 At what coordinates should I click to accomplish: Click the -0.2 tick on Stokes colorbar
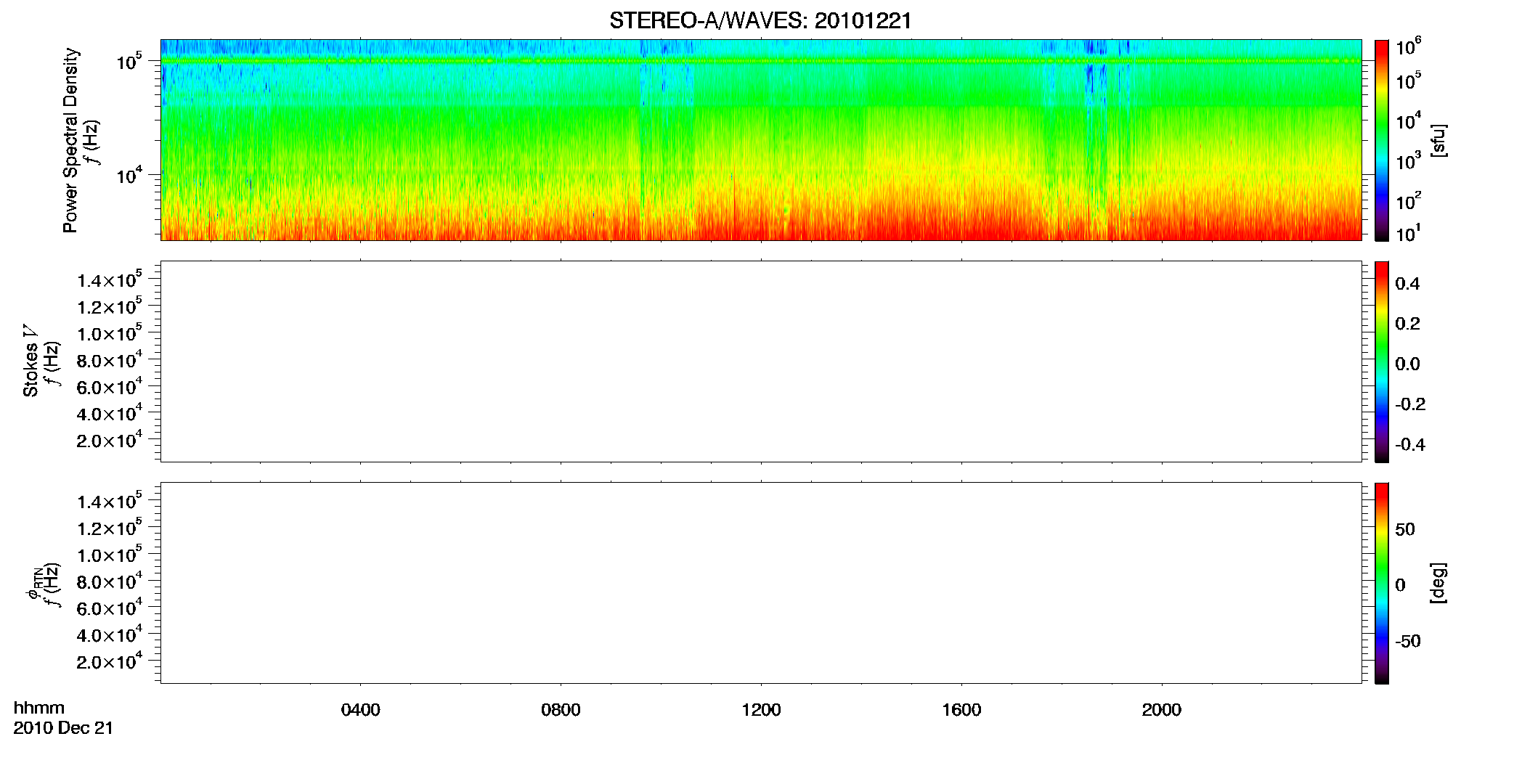click(1410, 404)
